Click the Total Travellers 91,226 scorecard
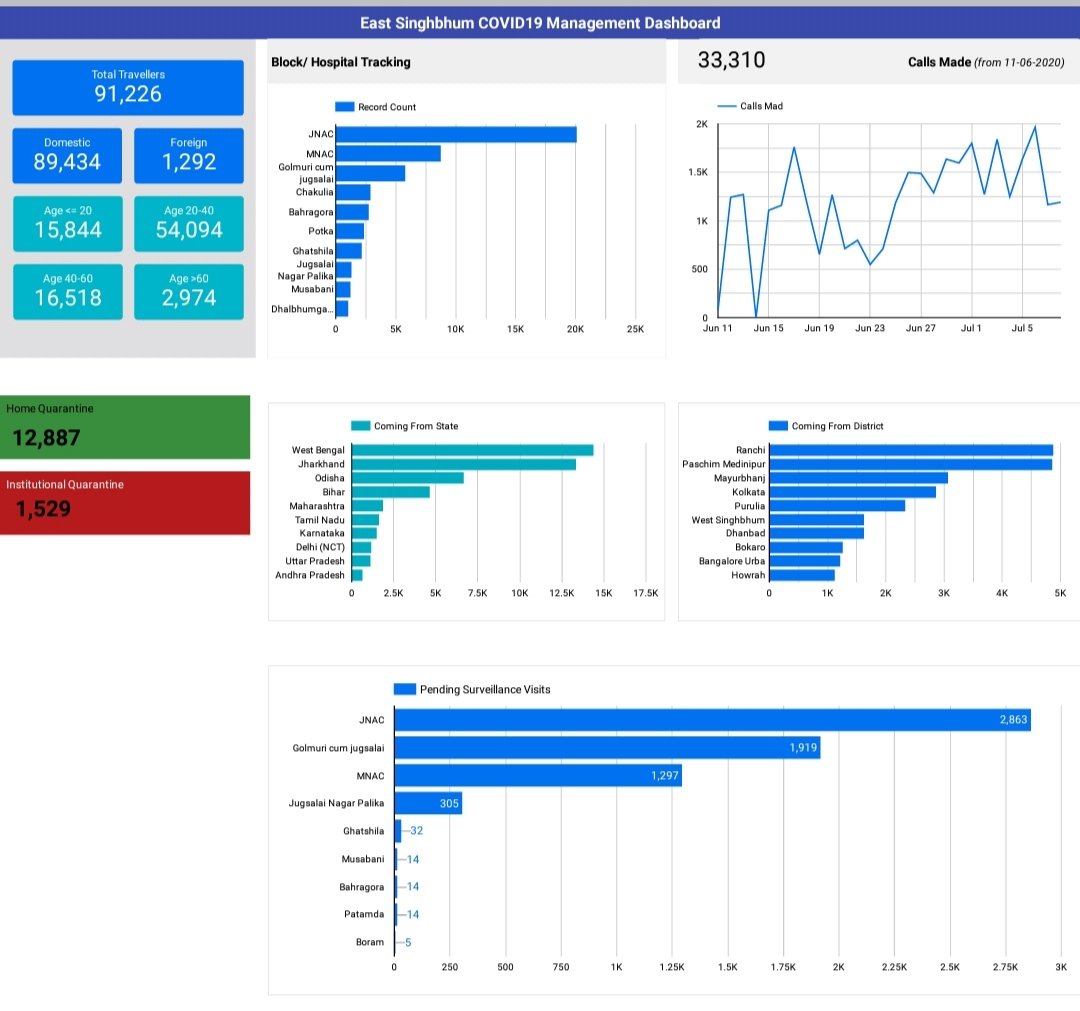1080x1011 pixels. [128, 87]
